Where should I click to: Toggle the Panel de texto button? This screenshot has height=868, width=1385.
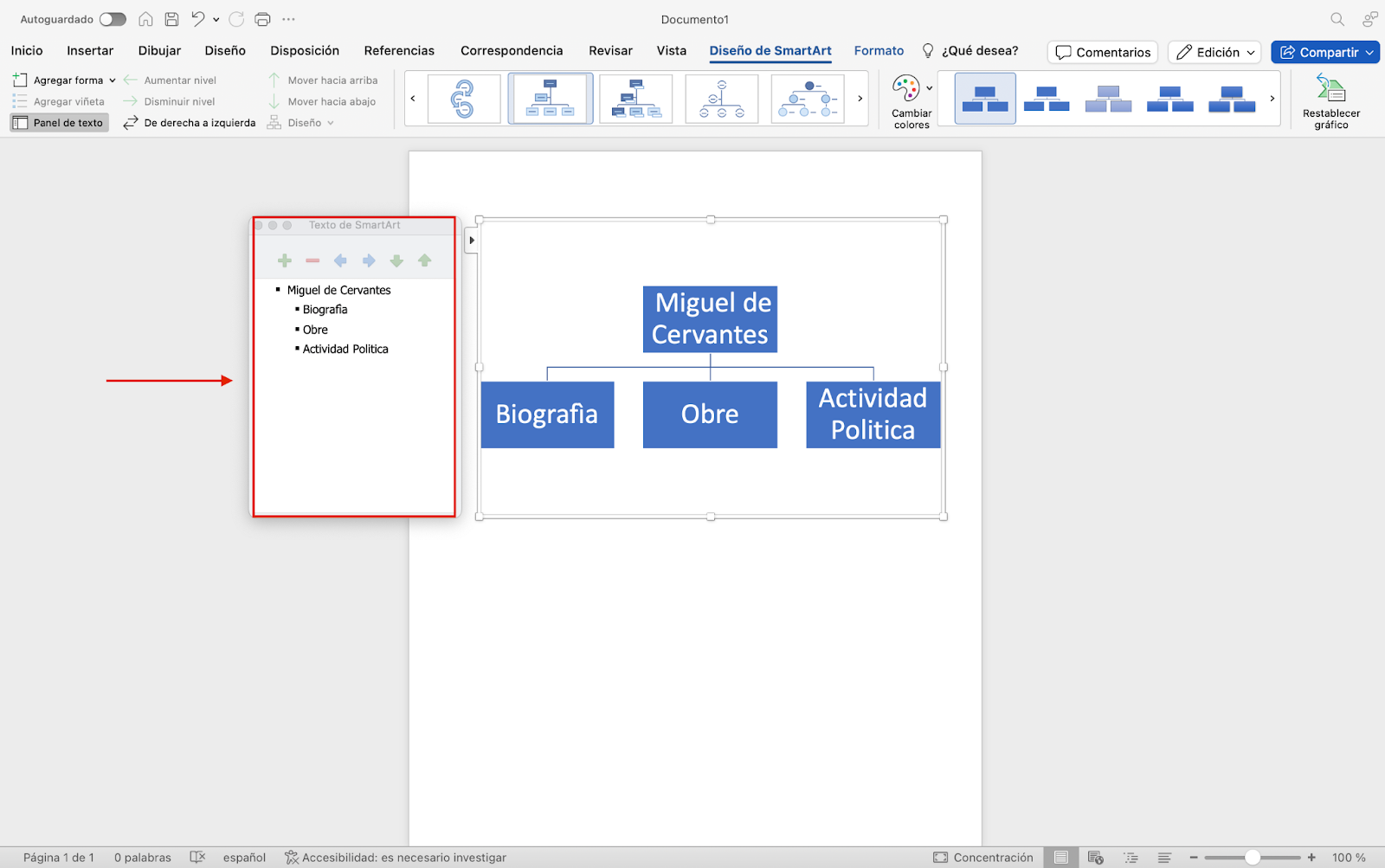click(59, 123)
